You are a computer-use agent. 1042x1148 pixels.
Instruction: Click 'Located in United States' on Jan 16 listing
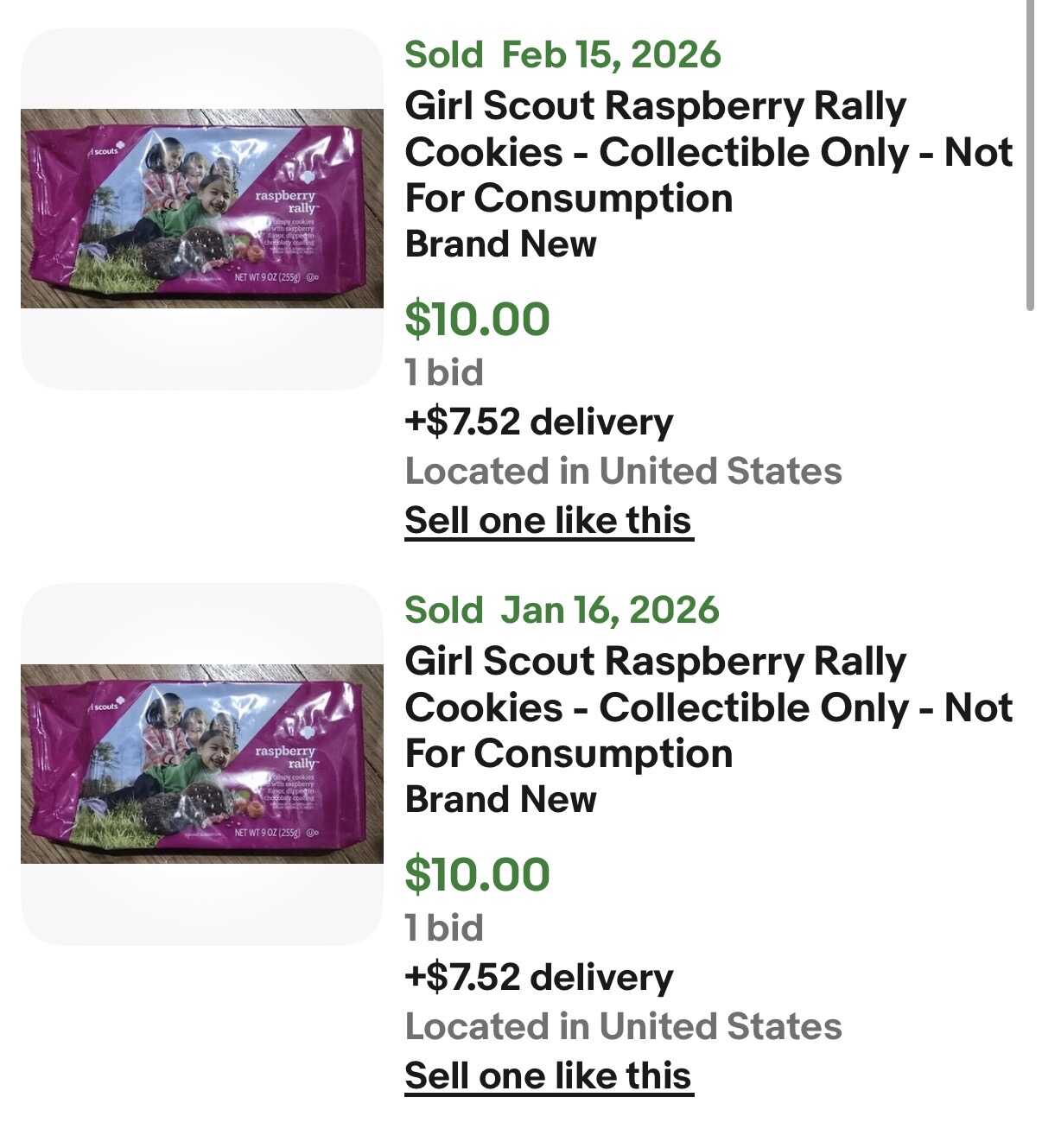(623, 1027)
